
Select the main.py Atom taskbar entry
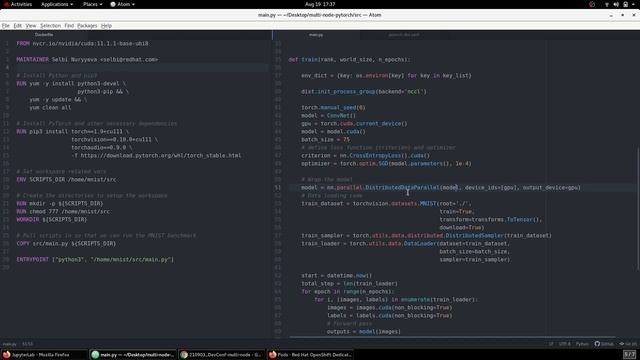133,355
